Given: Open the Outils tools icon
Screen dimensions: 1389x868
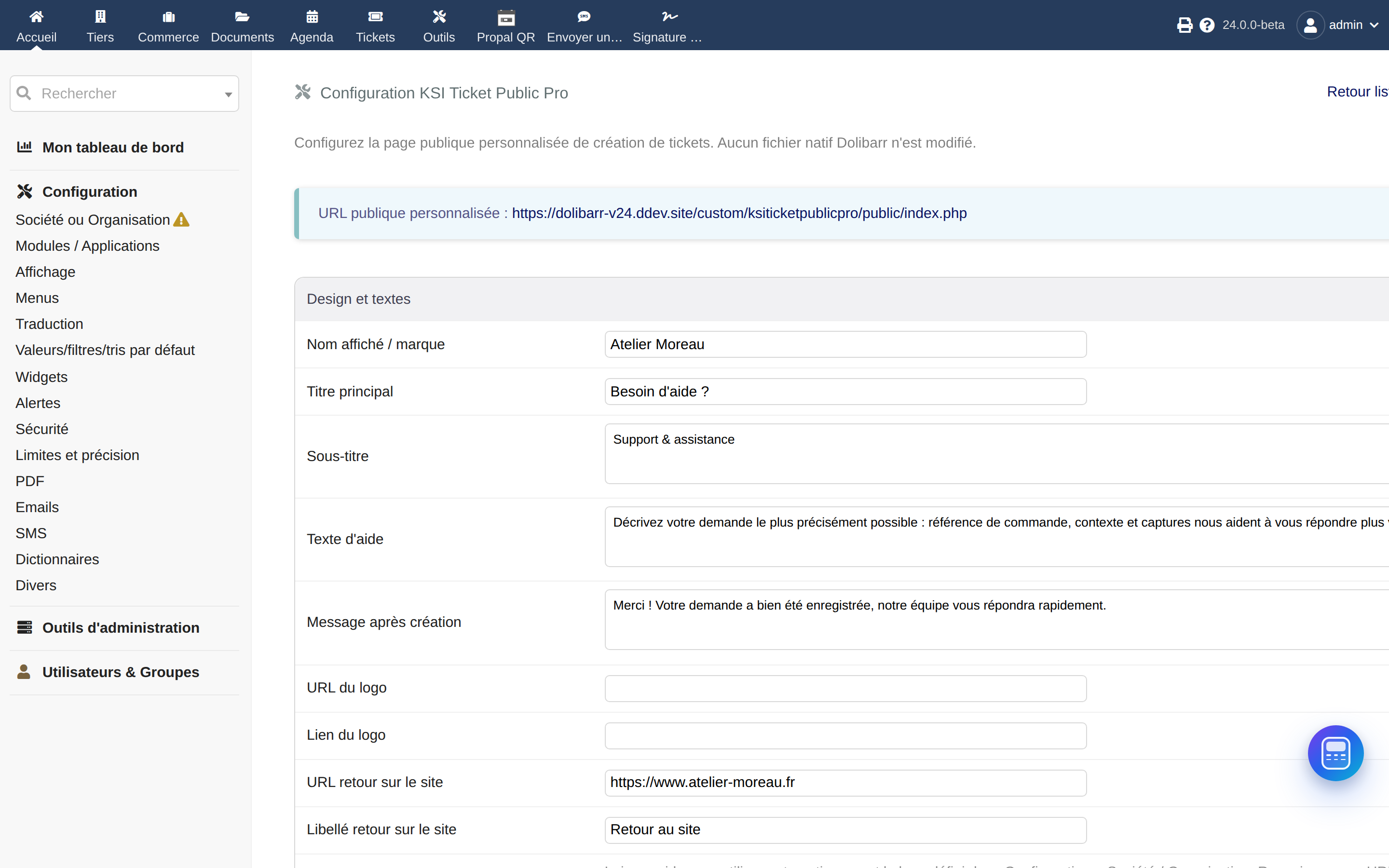Looking at the screenshot, I should coord(439,17).
